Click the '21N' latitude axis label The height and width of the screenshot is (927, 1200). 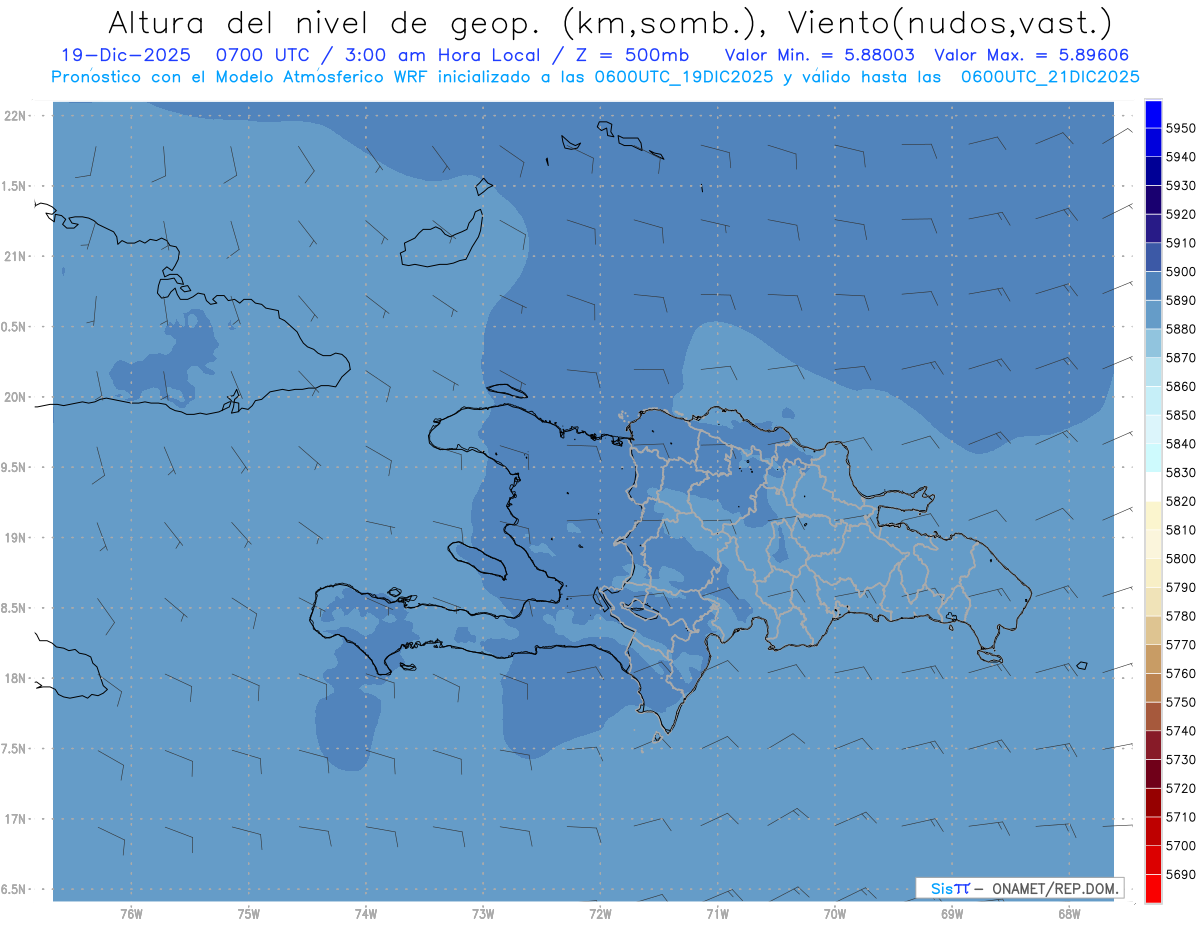tap(16, 256)
